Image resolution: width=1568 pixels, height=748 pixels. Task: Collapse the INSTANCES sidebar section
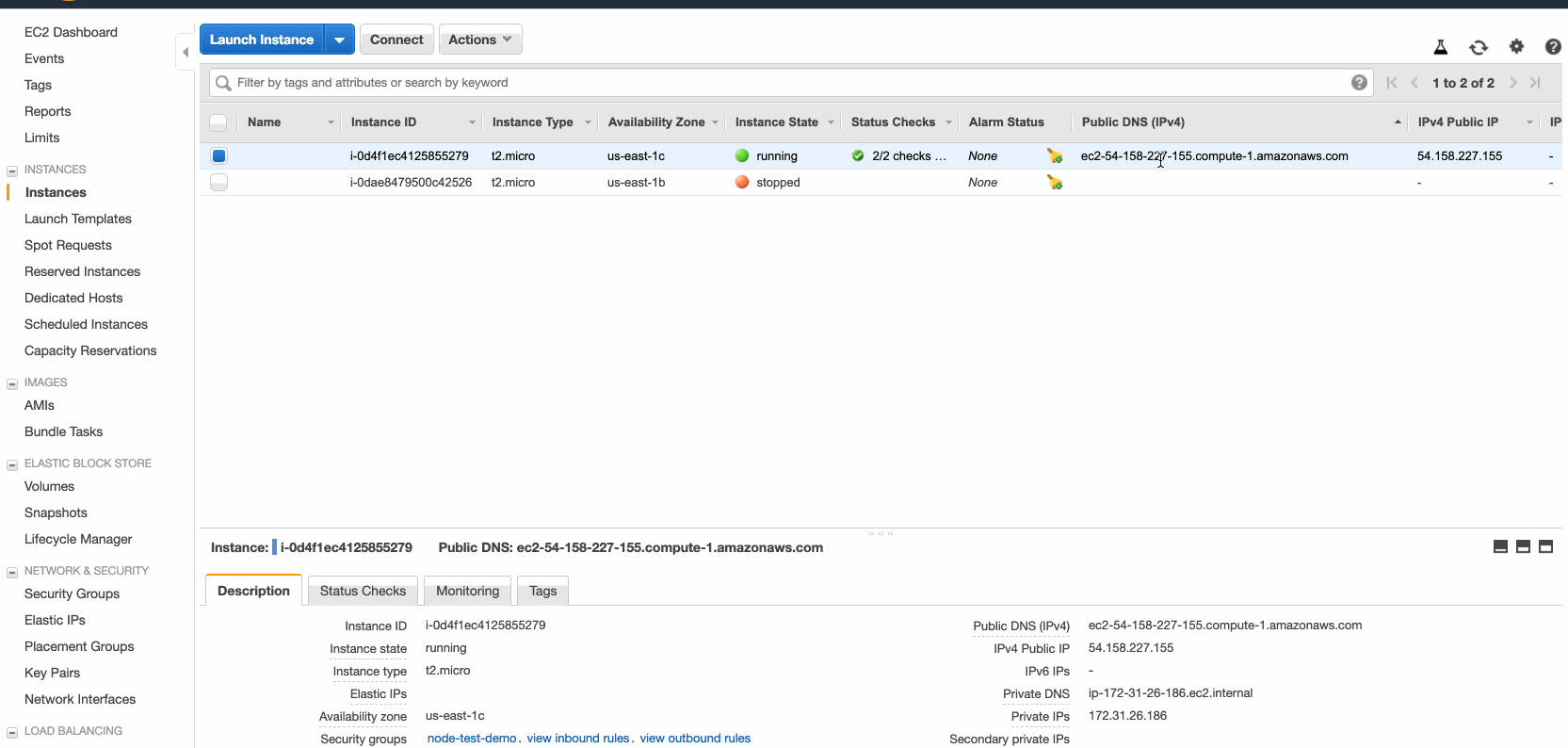(x=12, y=171)
